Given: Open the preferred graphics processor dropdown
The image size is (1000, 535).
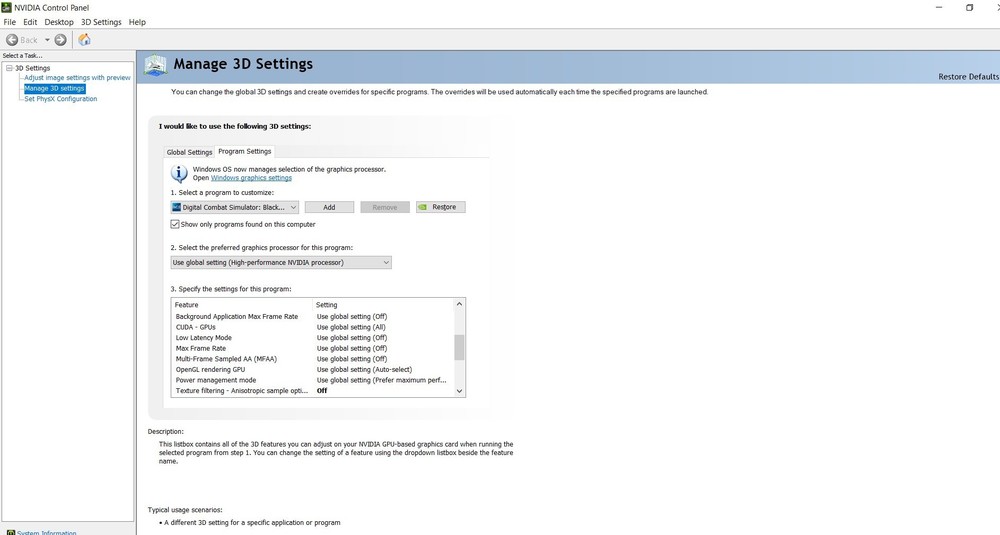Looking at the screenshot, I should click(281, 263).
